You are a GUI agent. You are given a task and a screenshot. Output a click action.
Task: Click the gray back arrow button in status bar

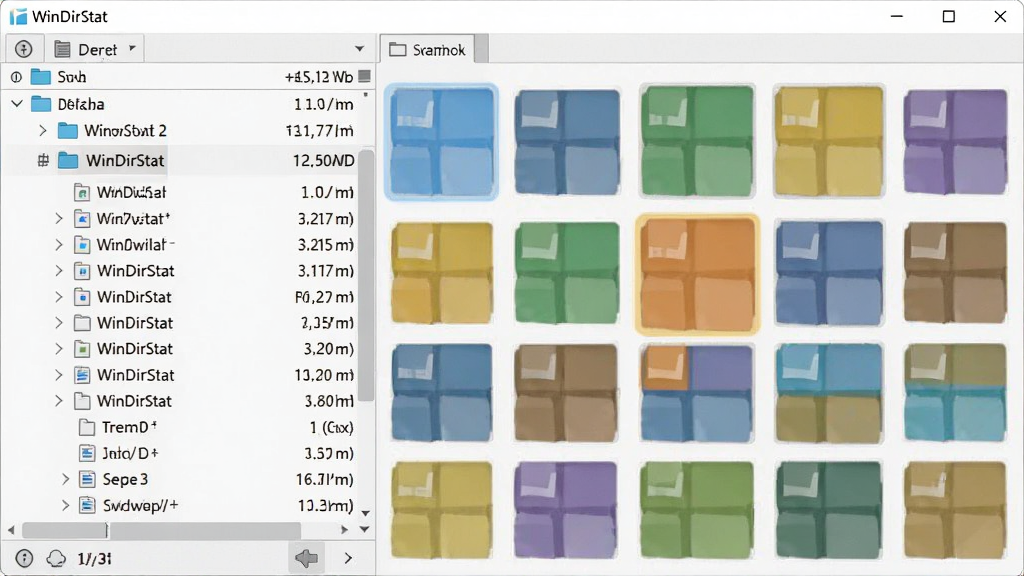click(306, 558)
